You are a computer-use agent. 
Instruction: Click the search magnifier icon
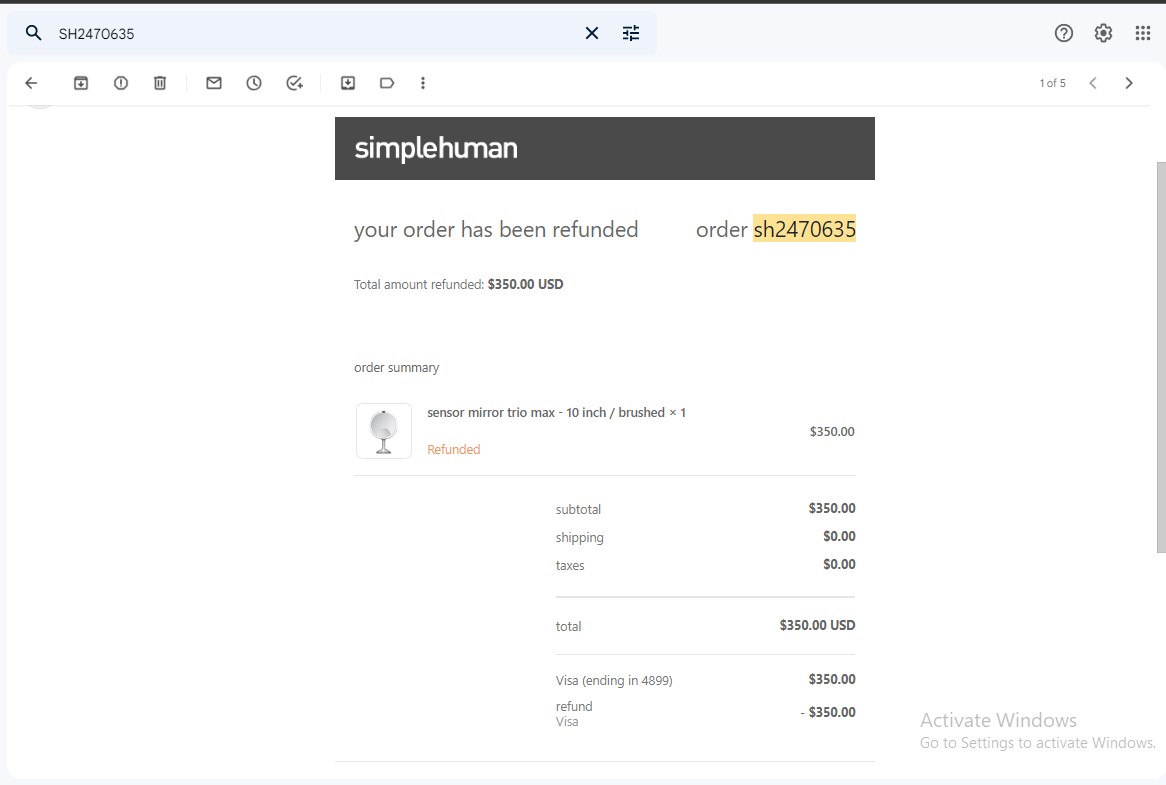coord(33,33)
